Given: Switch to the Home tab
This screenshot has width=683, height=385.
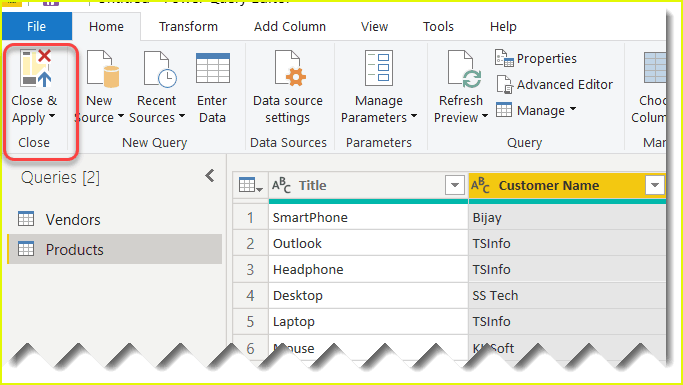Looking at the screenshot, I should 106,27.
